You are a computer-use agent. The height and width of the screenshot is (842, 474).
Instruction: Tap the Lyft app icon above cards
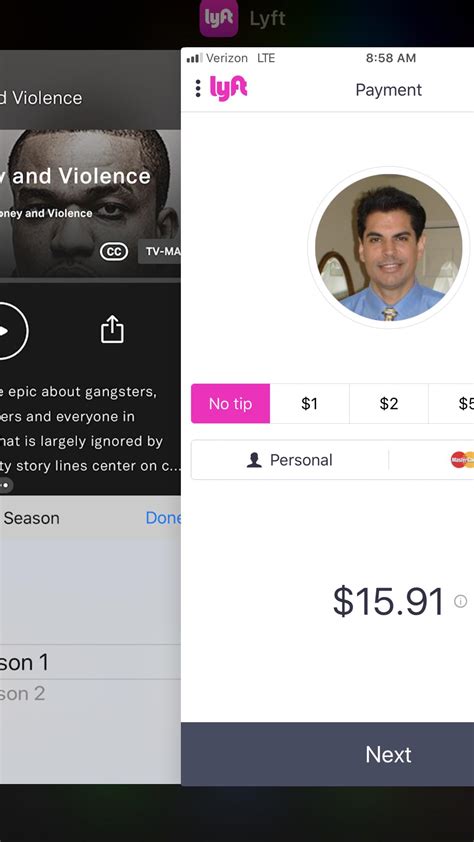coord(219,18)
